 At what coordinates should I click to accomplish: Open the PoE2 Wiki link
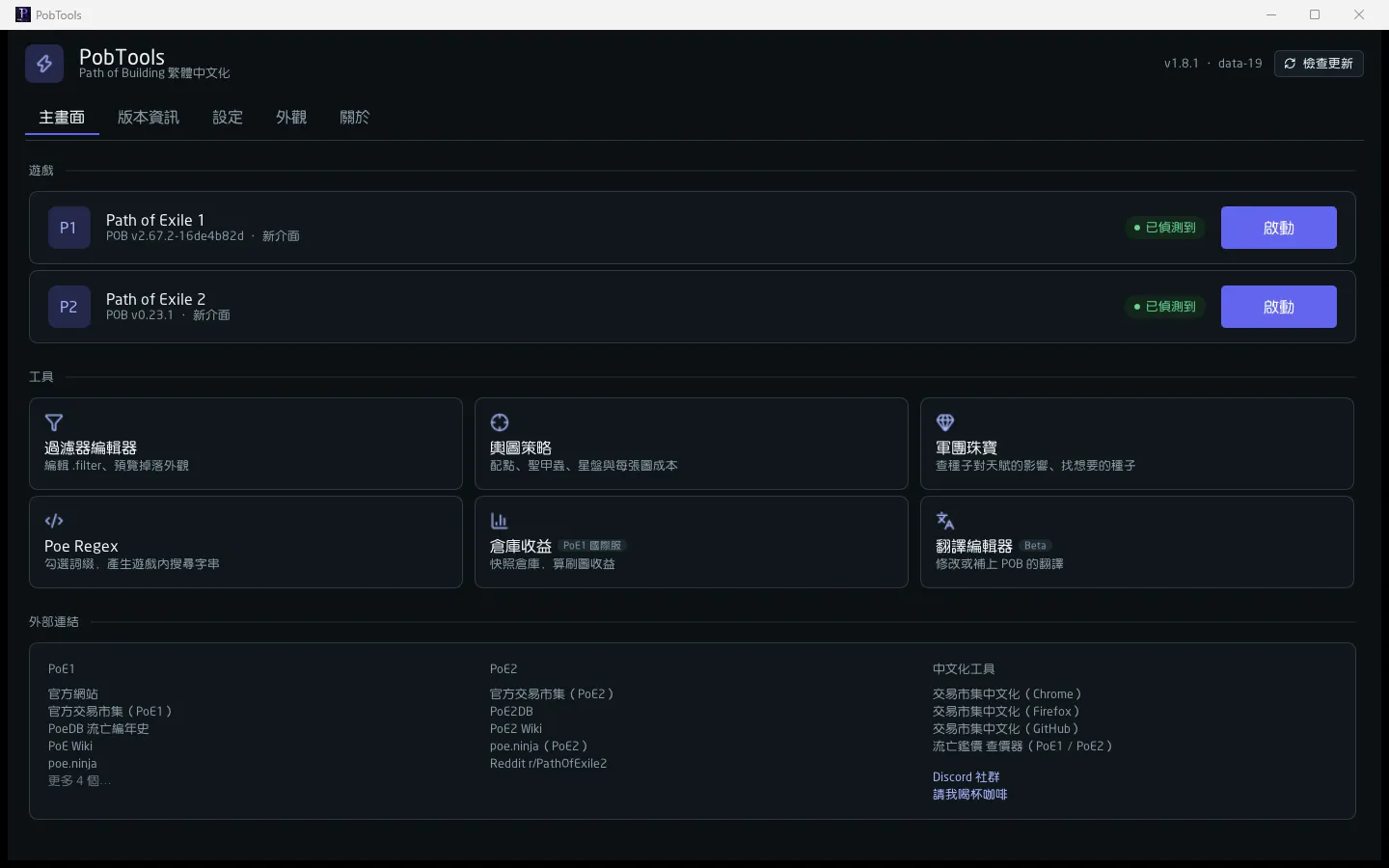pyautogui.click(x=516, y=729)
